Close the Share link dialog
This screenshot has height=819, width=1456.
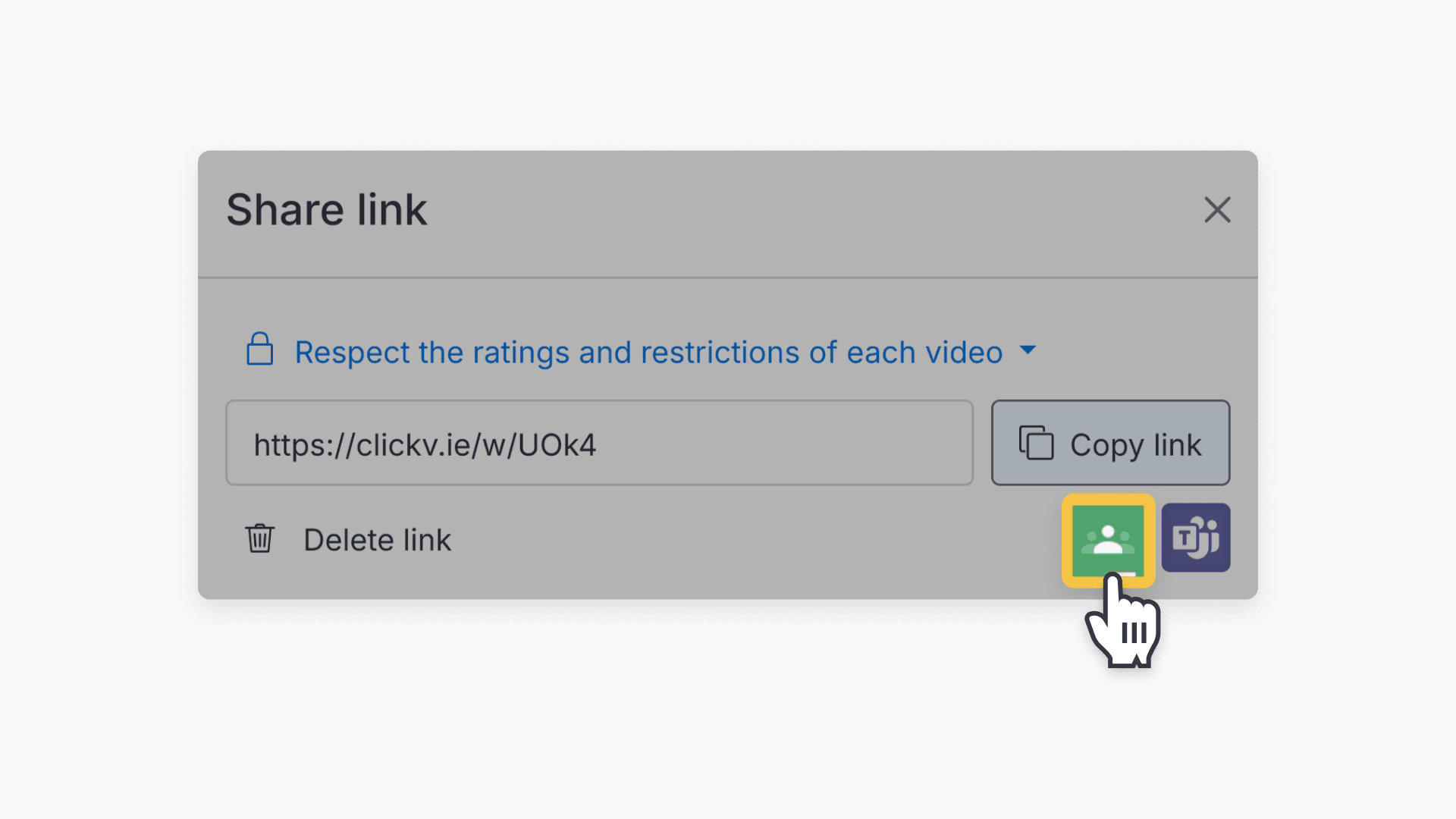click(1217, 210)
